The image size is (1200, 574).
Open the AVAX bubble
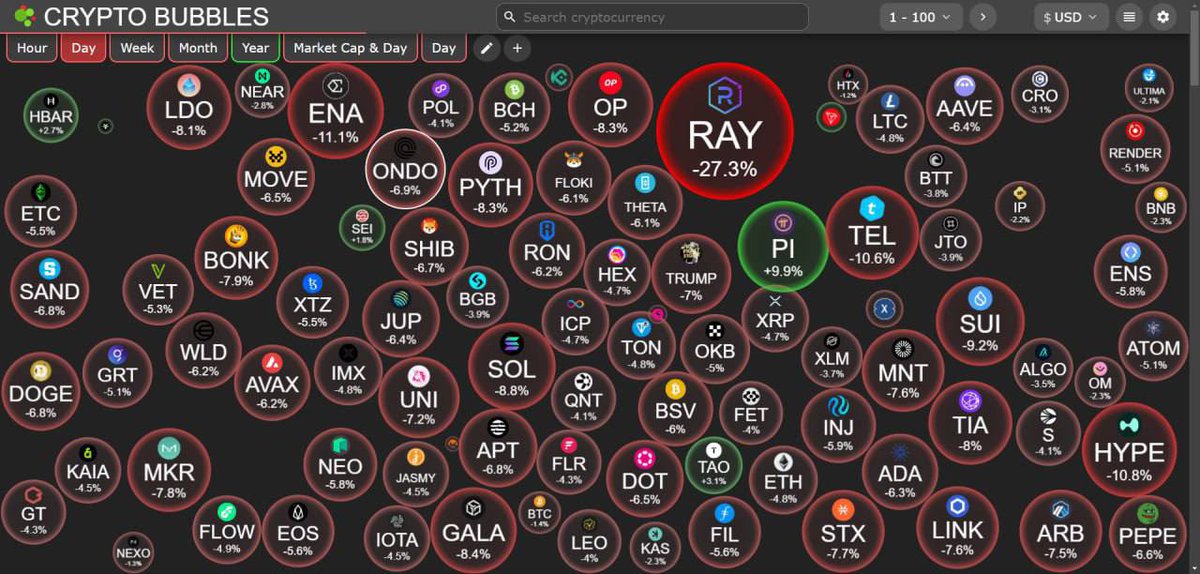[272, 382]
